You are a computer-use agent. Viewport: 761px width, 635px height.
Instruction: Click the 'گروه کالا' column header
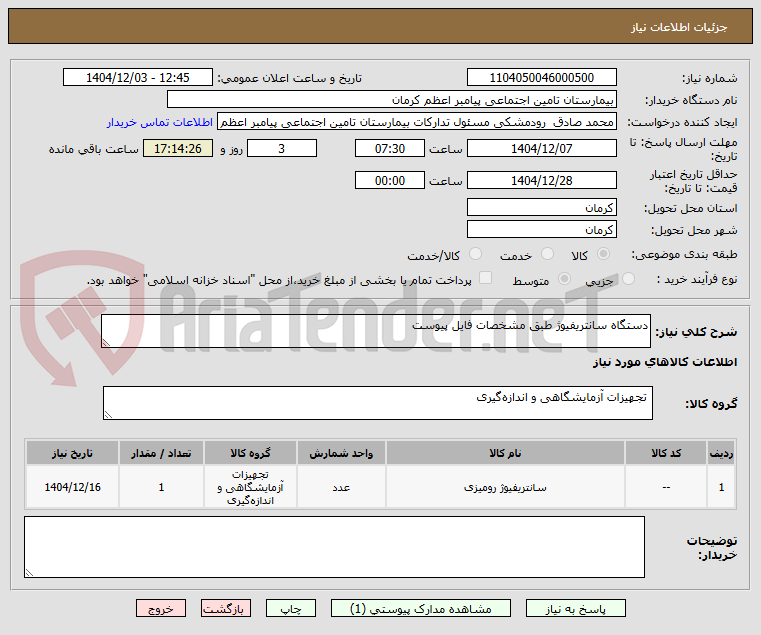(x=250, y=453)
